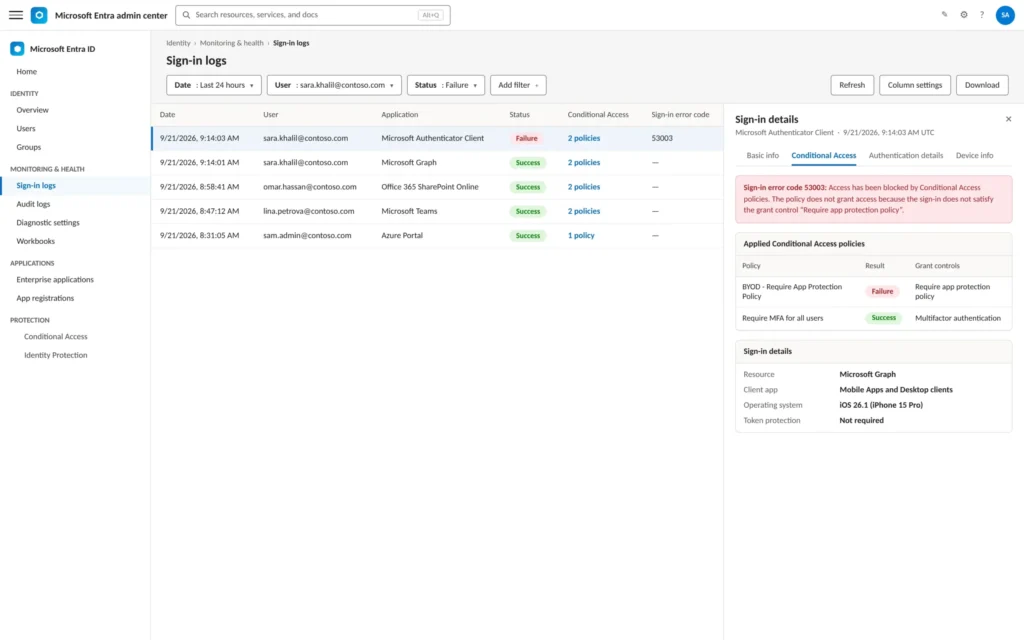Open Conditional Access under Protection
Screen dimensions: 1024x640
click(75, 336)
